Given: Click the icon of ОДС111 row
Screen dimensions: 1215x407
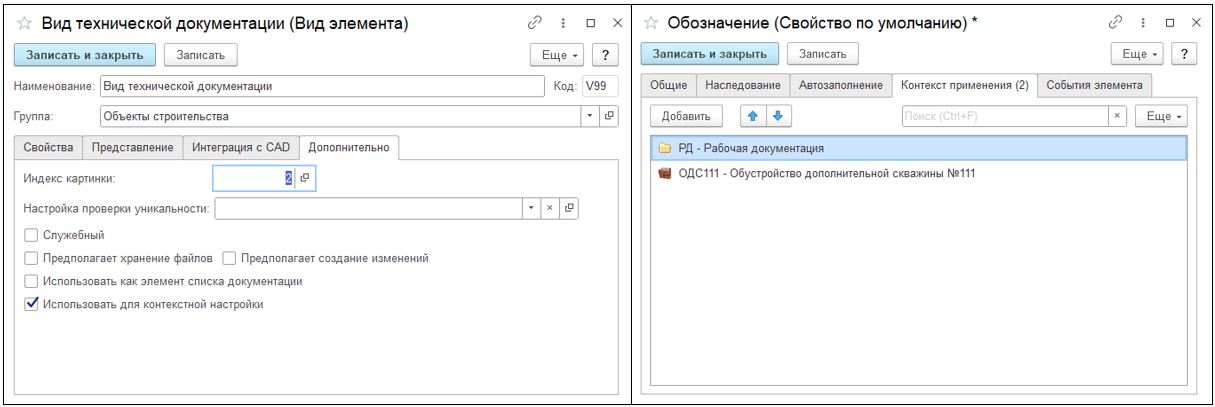Looking at the screenshot, I should 665,173.
